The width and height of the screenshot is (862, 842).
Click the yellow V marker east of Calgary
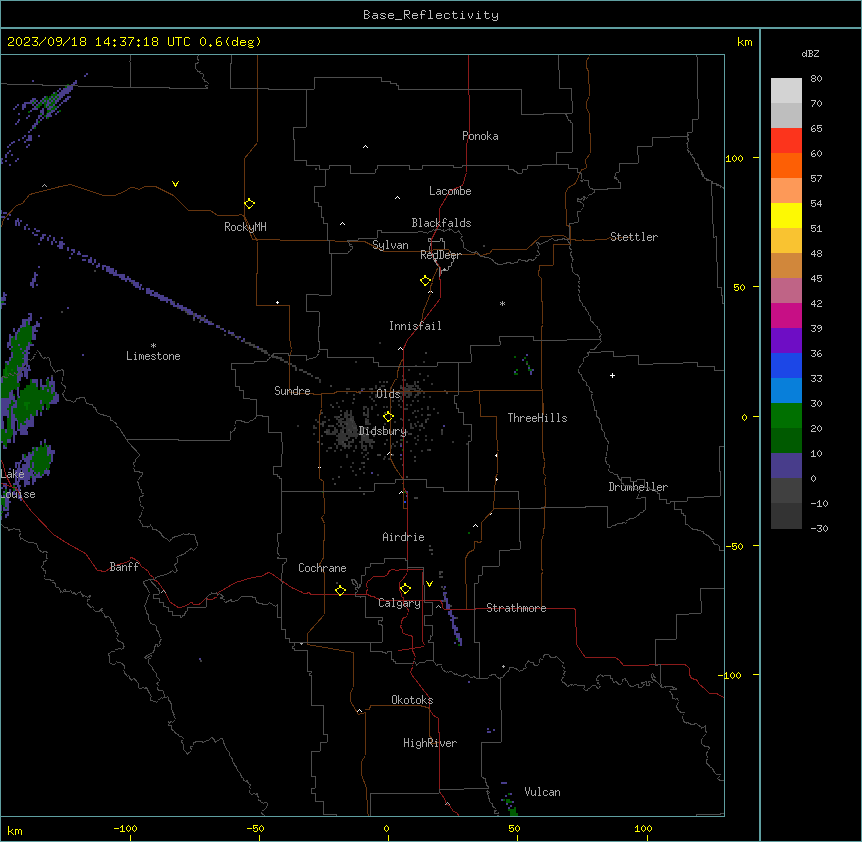pyautogui.click(x=429, y=584)
